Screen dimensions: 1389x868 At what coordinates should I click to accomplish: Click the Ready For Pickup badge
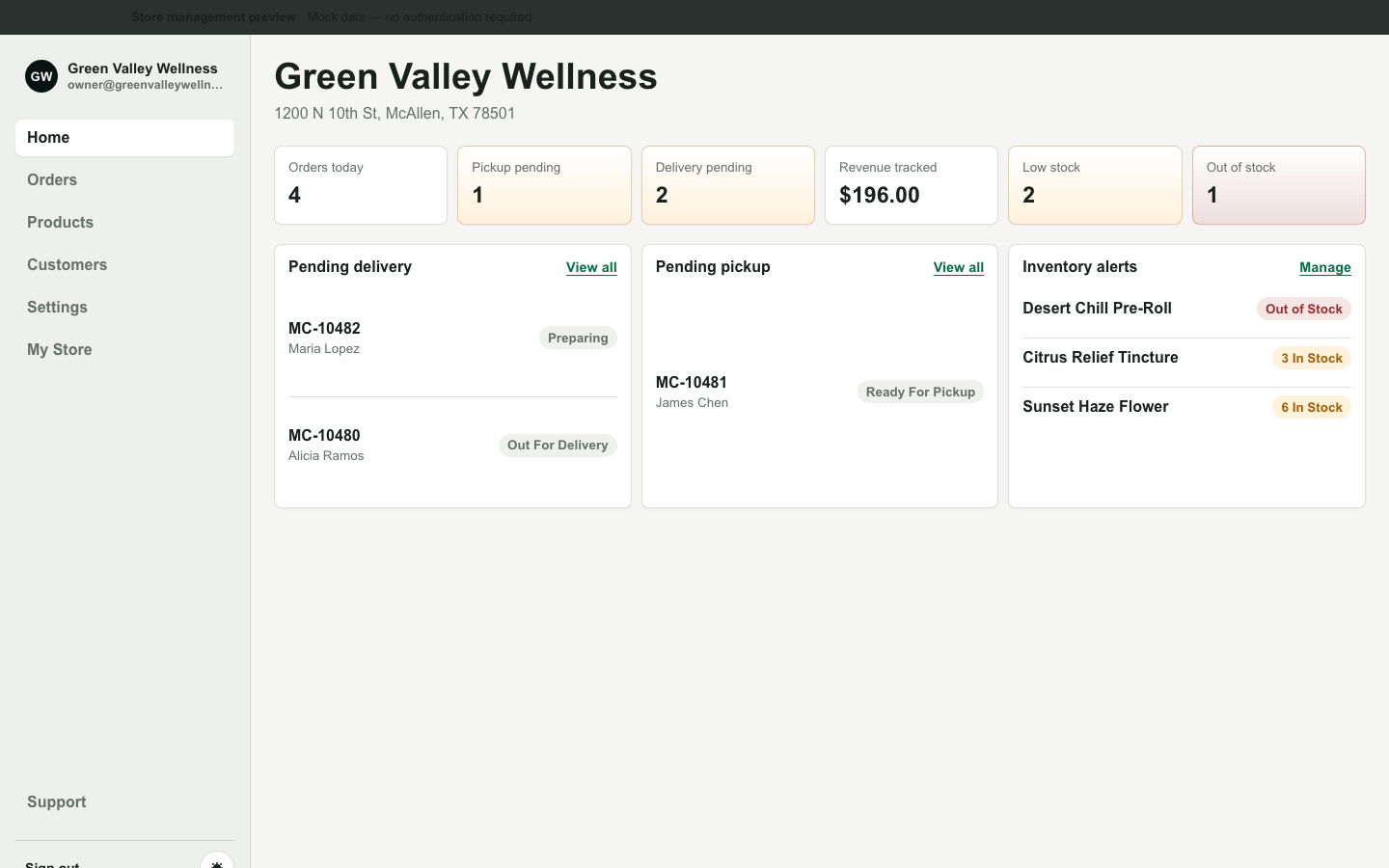(920, 392)
